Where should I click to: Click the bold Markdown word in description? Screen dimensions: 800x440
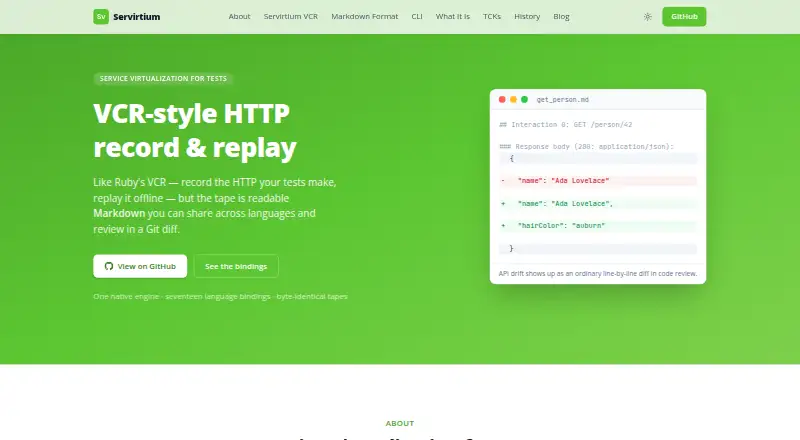(x=119, y=213)
